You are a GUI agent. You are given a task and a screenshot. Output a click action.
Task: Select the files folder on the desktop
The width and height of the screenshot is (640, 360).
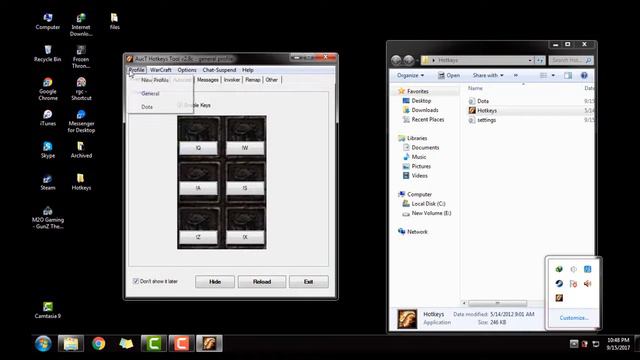pyautogui.click(x=114, y=21)
